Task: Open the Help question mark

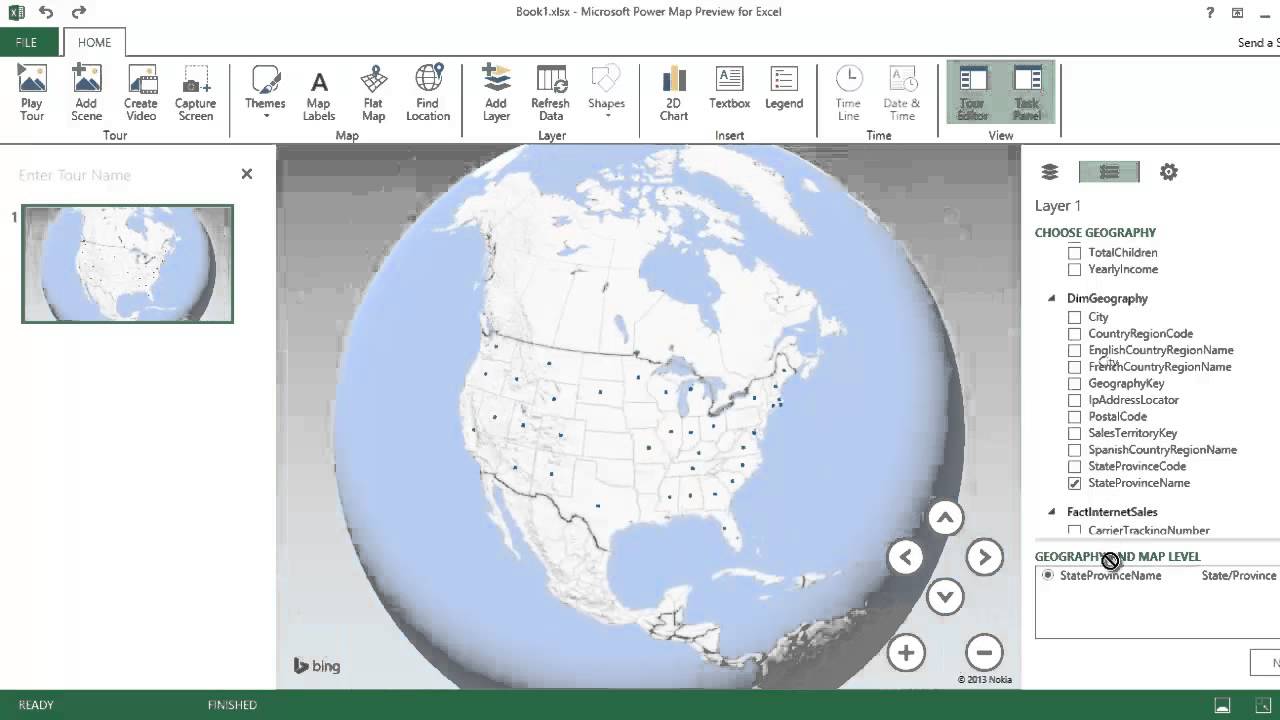Action: (1210, 13)
